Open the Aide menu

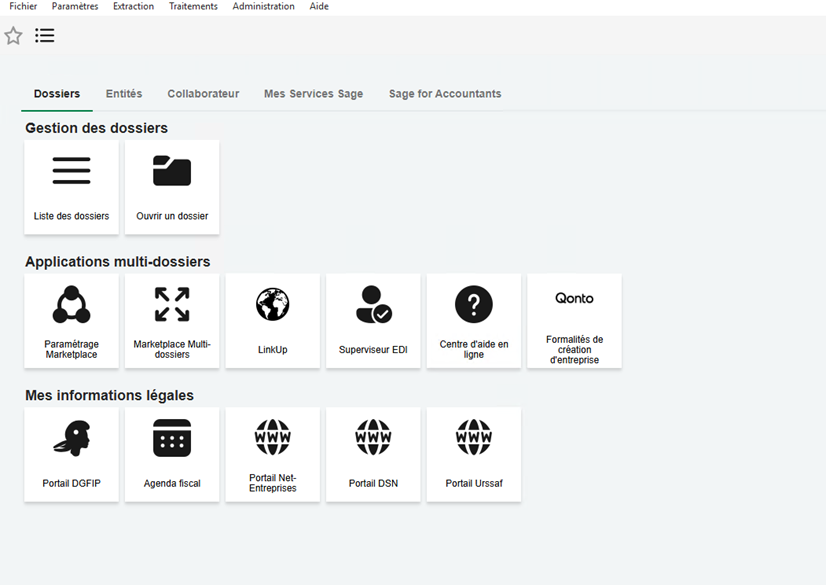319,6
